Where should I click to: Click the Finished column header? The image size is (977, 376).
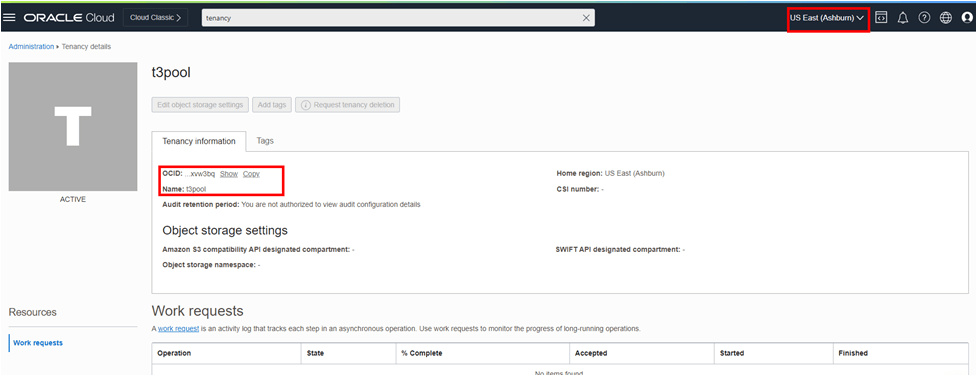(x=900, y=354)
